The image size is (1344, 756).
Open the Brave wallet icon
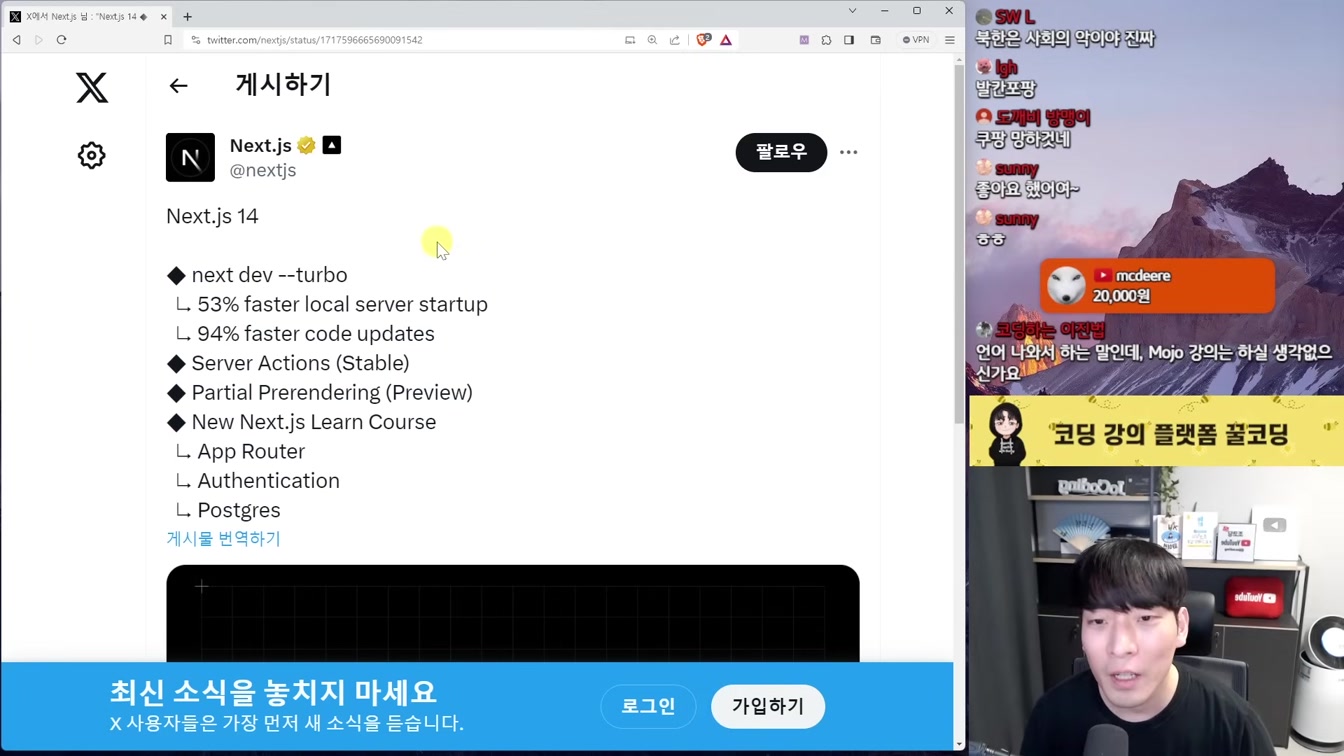point(875,40)
